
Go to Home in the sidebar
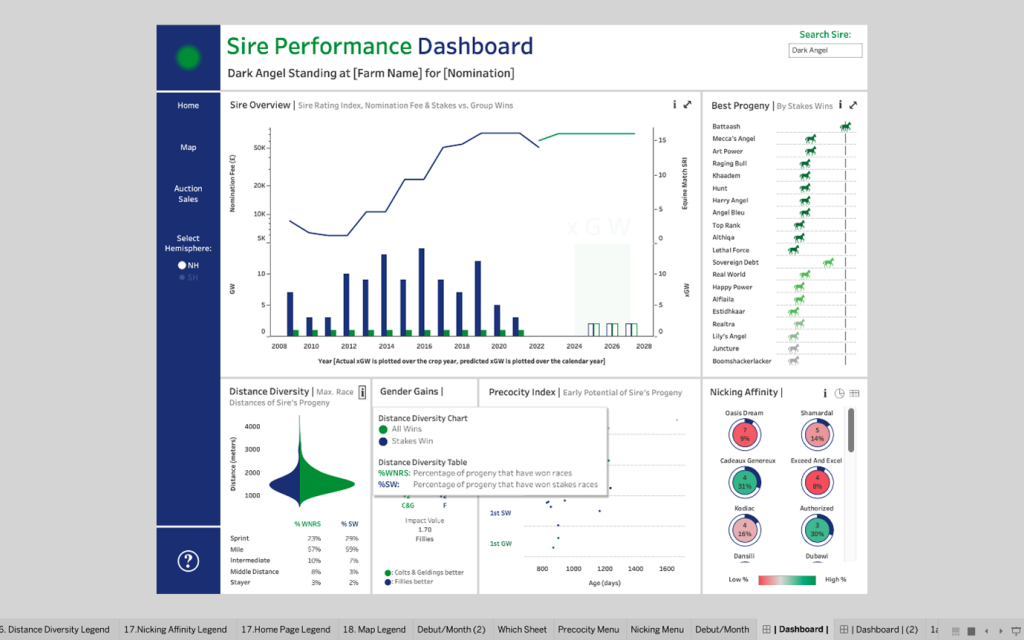tap(188, 105)
